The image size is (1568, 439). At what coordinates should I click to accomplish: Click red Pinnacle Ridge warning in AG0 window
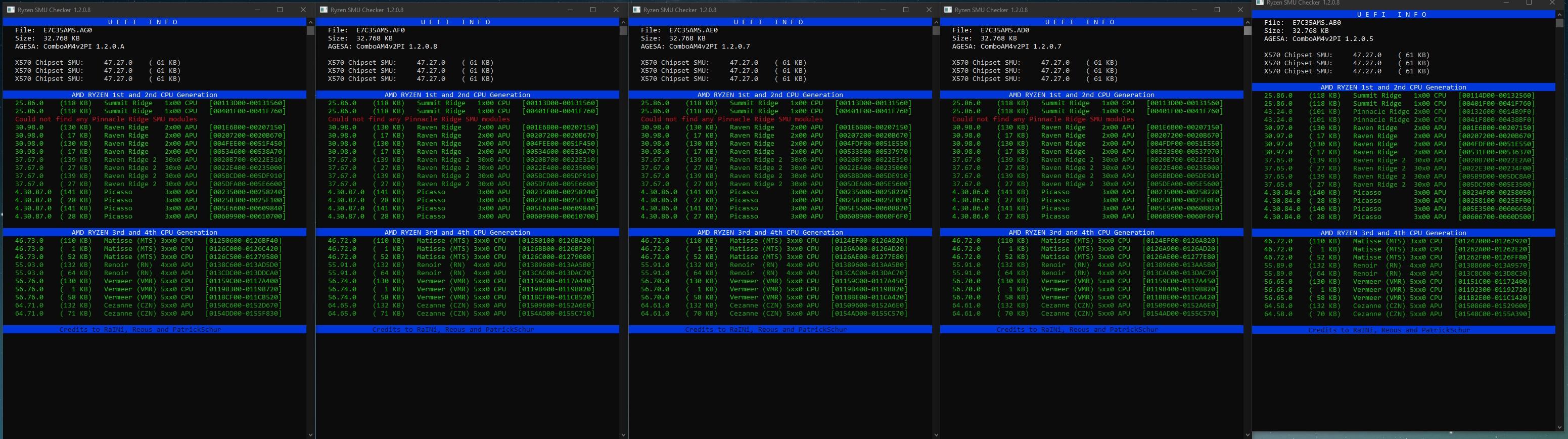coord(106,119)
